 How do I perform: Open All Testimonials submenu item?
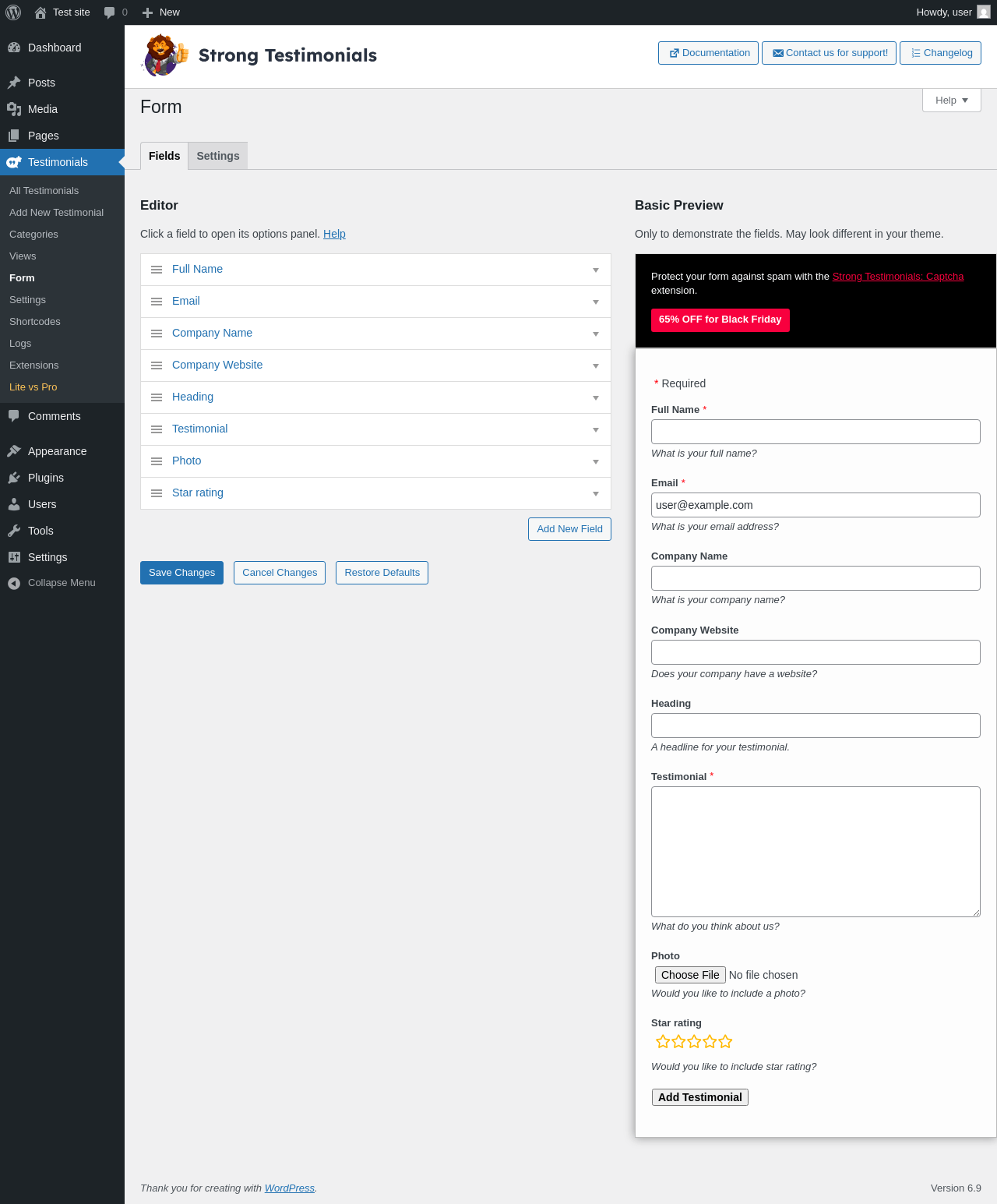44,191
